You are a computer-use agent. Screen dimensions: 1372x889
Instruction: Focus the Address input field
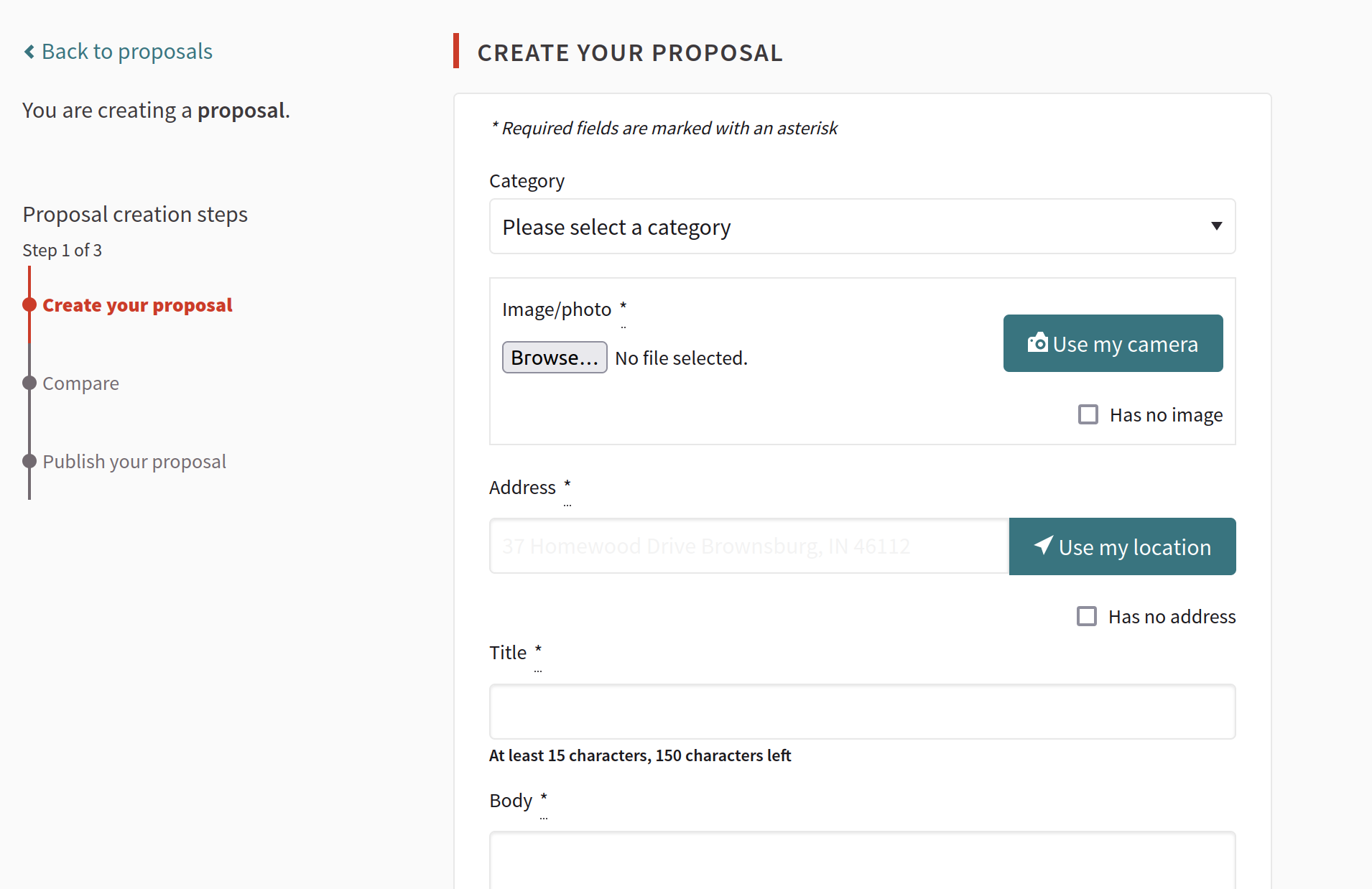click(x=749, y=546)
